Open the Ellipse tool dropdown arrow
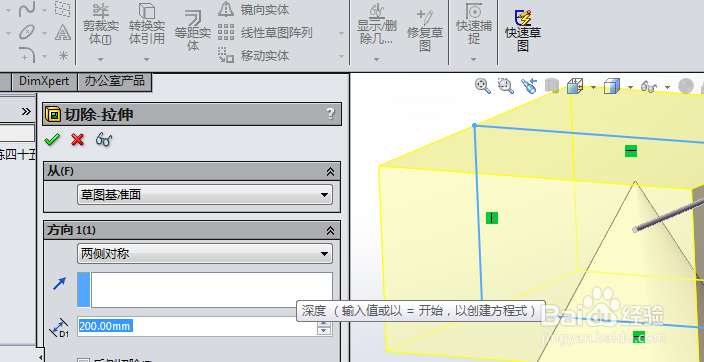 point(44,33)
